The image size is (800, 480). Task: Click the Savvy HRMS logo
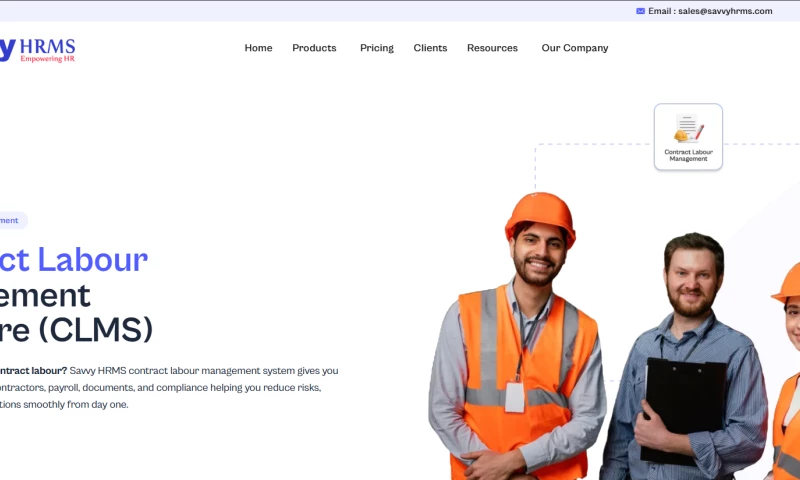tap(37, 50)
